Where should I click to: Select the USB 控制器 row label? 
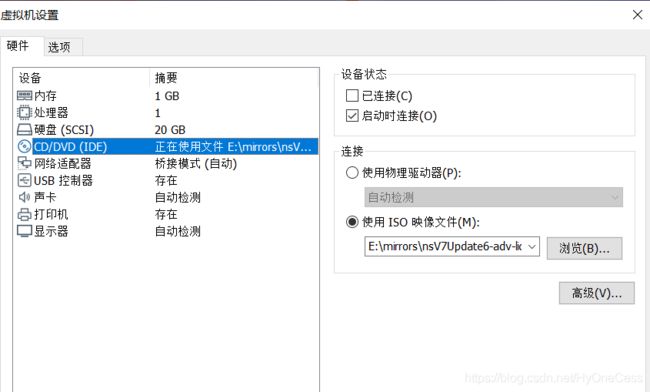tap(63, 181)
